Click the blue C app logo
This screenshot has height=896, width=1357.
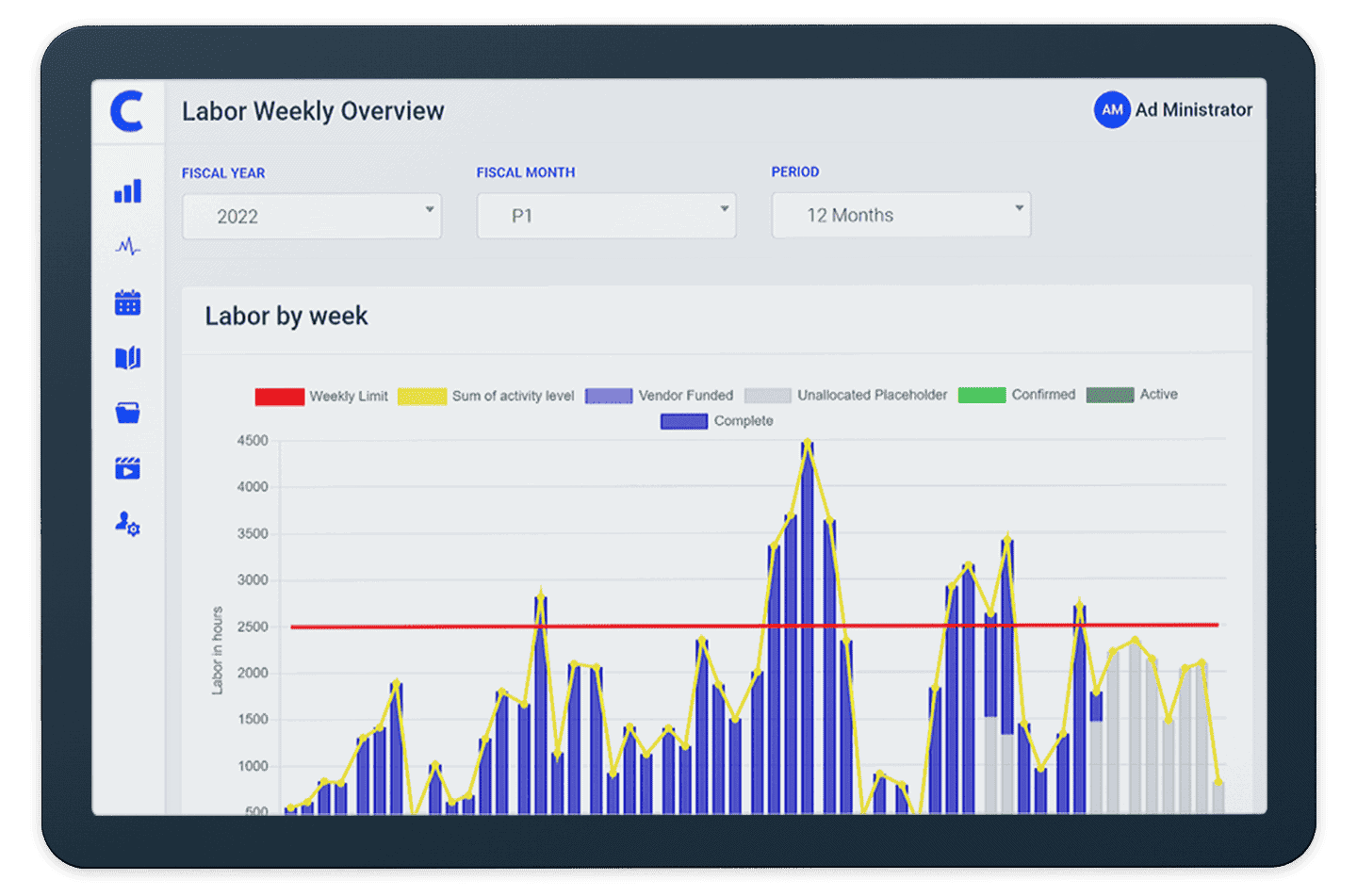point(127,111)
